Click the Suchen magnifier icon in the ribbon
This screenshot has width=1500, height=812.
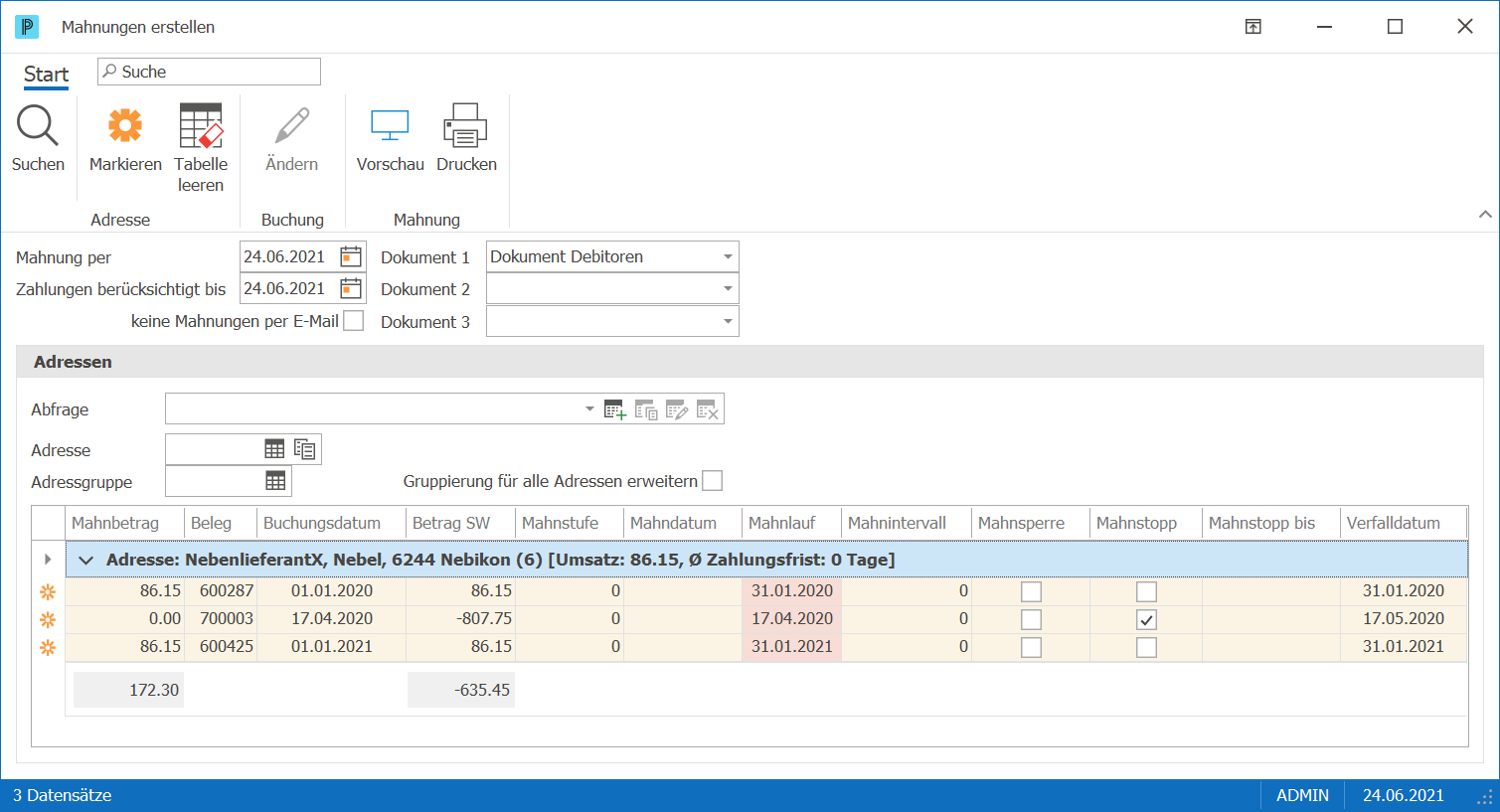(38, 126)
